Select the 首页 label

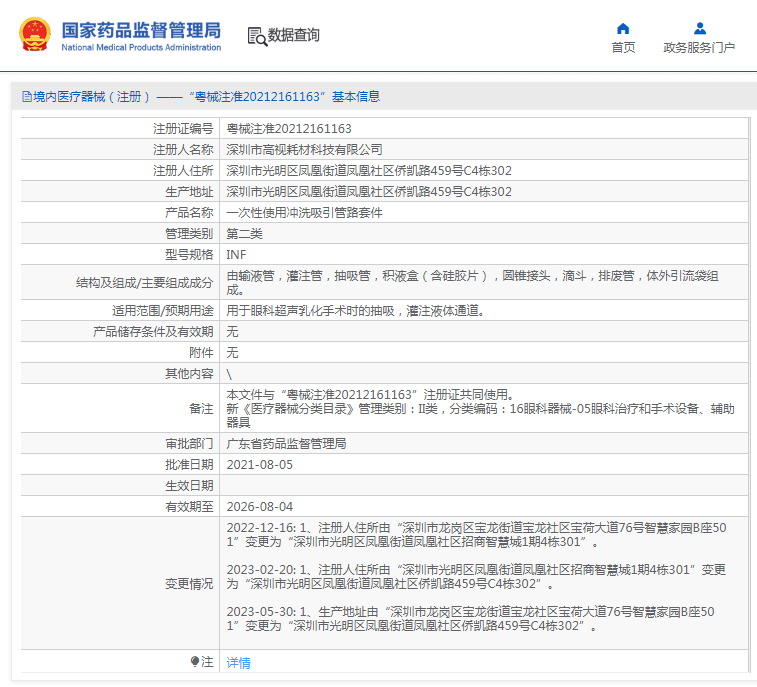click(x=623, y=47)
